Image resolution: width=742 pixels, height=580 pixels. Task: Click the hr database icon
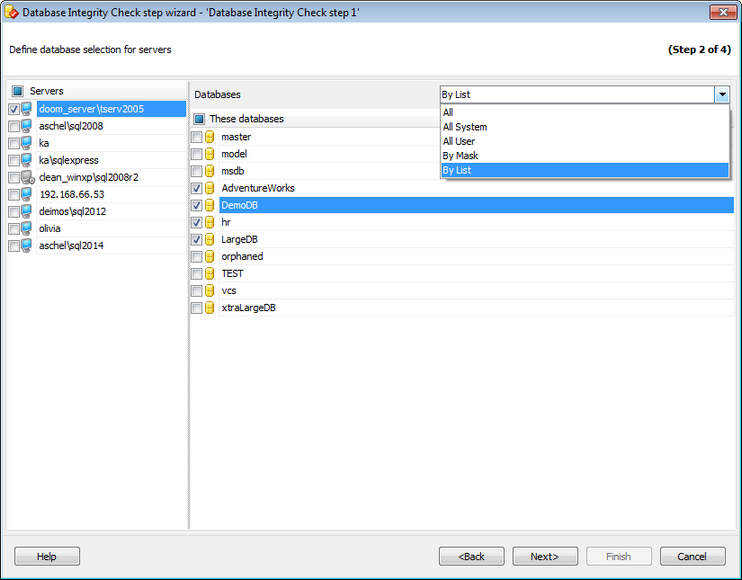point(210,222)
